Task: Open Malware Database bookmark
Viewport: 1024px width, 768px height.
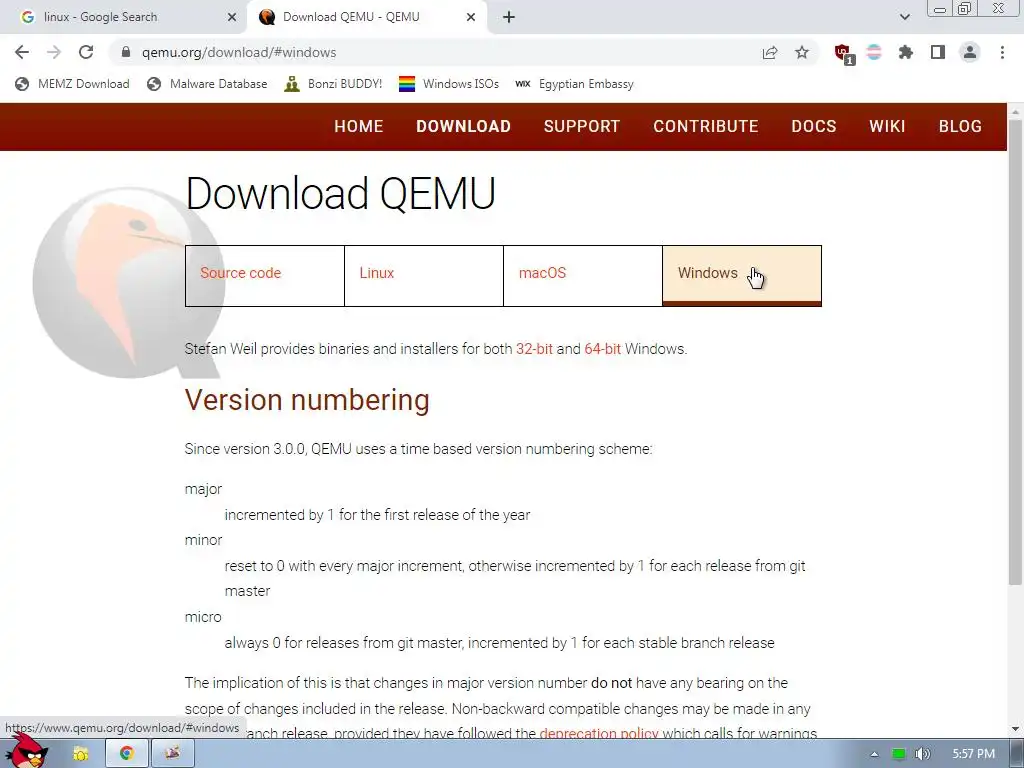Action: click(x=208, y=84)
